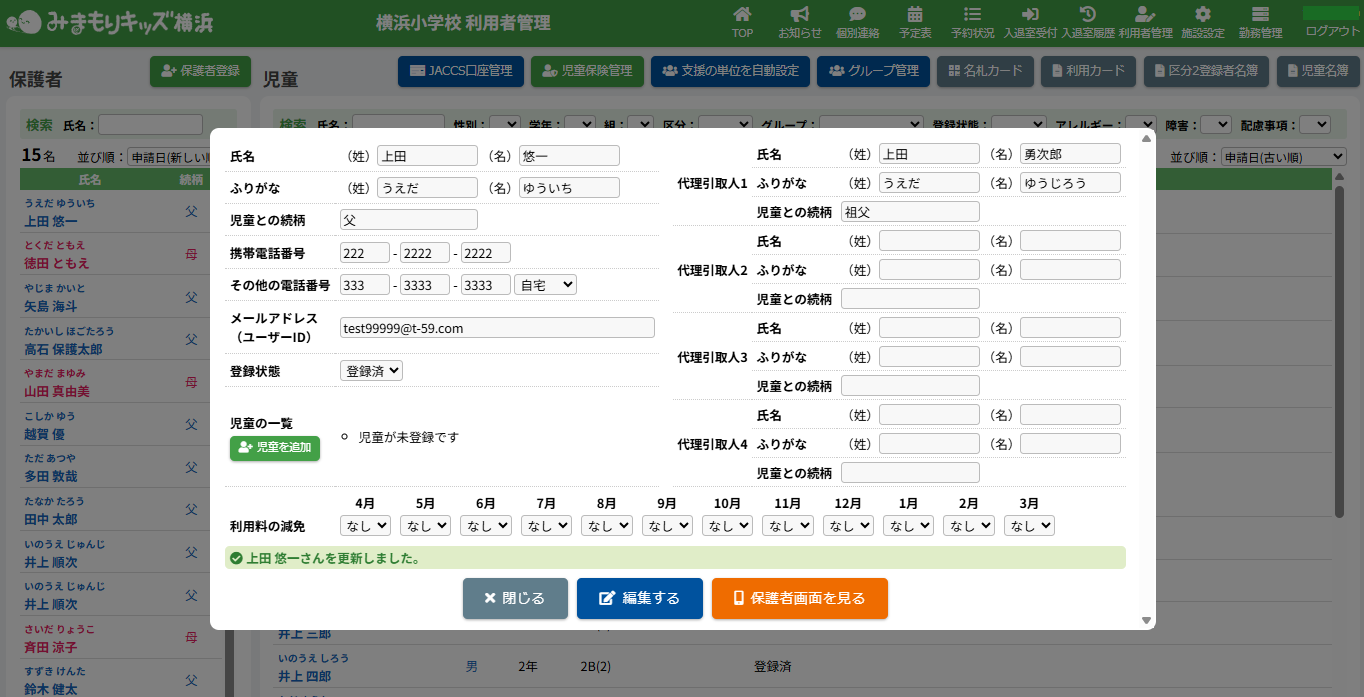The height and width of the screenshot is (697, 1364).
Task: Open 入退室履歴 history icon
Action: 1088,15
